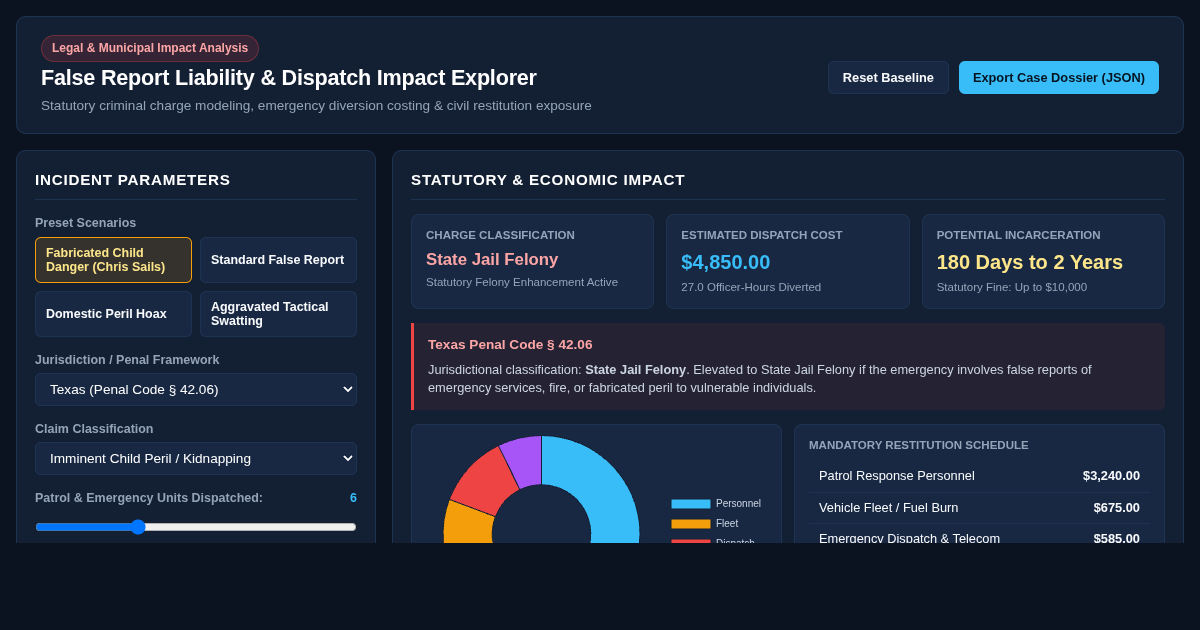1200x630 pixels.
Task: Toggle the Fleet legend color swatch
Action: coord(691,524)
